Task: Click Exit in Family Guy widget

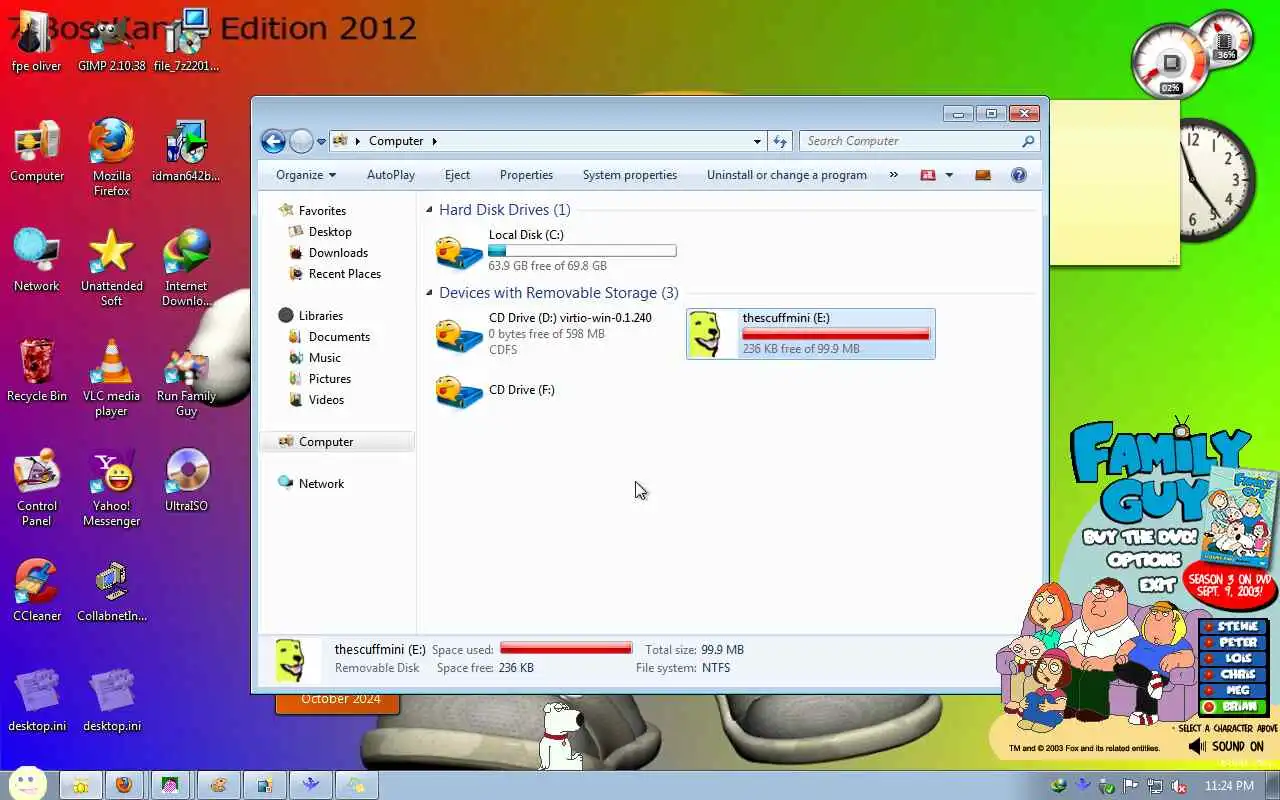Action: pos(1158,585)
